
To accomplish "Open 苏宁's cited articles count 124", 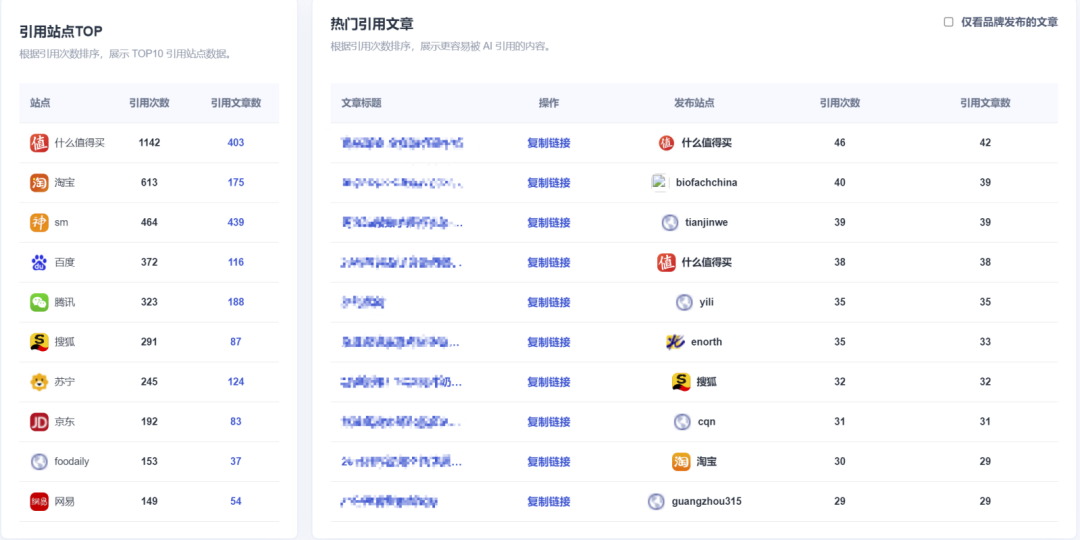I will [x=236, y=382].
